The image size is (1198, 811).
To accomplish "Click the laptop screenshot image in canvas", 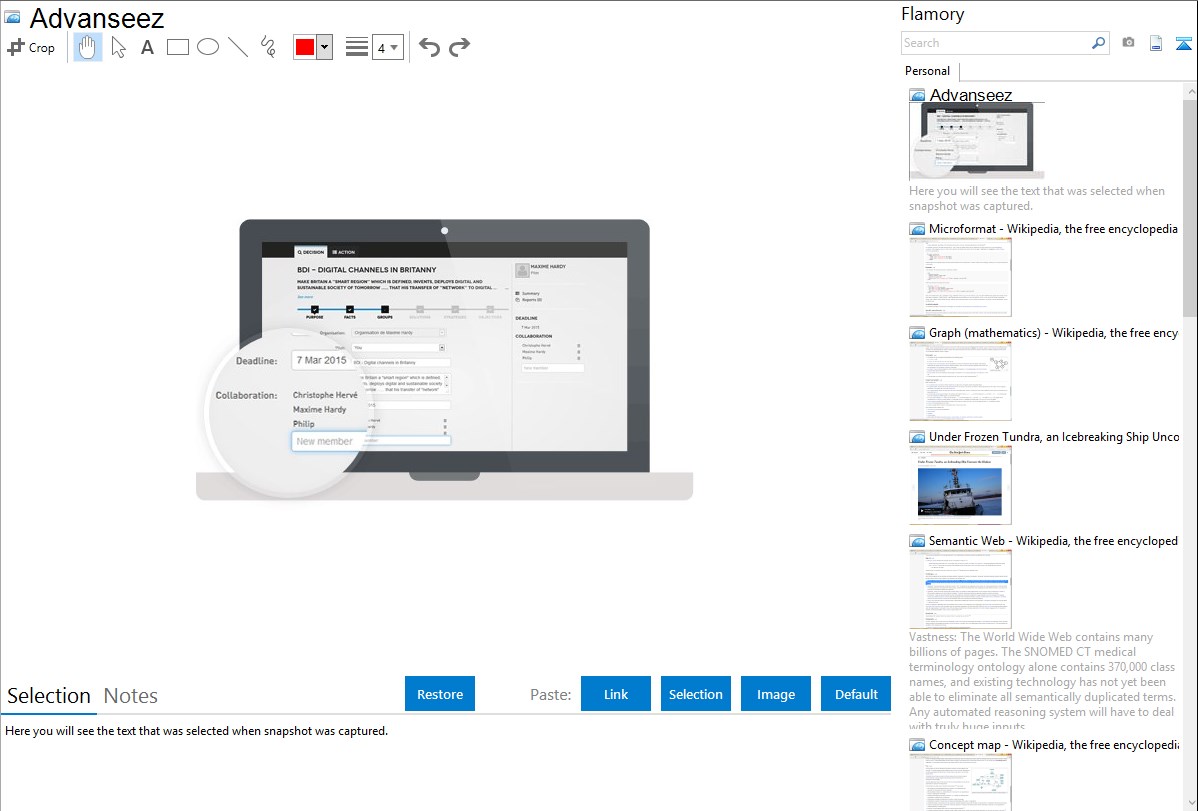I will tap(444, 359).
